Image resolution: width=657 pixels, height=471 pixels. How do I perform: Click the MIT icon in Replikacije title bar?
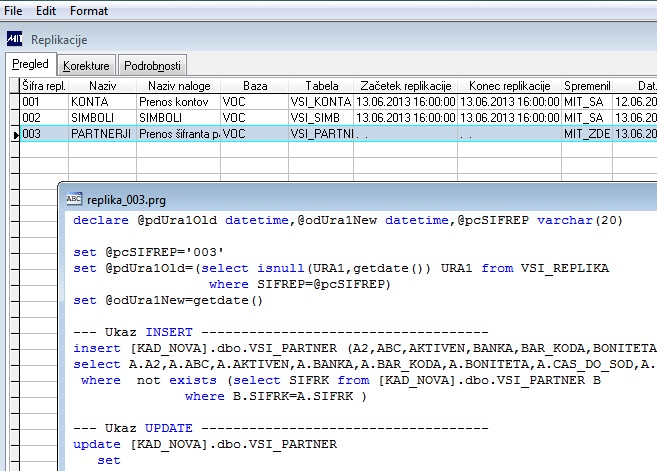[15, 40]
